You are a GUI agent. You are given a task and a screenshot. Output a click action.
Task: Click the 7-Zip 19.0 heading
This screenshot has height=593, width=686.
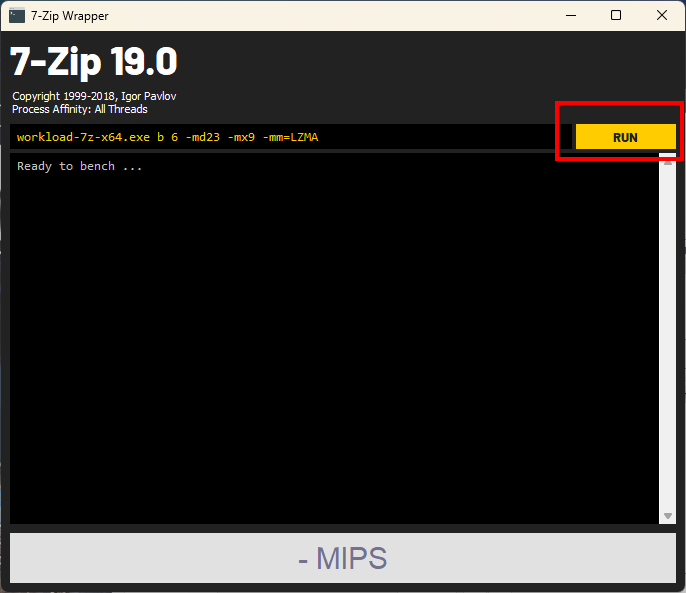point(94,62)
